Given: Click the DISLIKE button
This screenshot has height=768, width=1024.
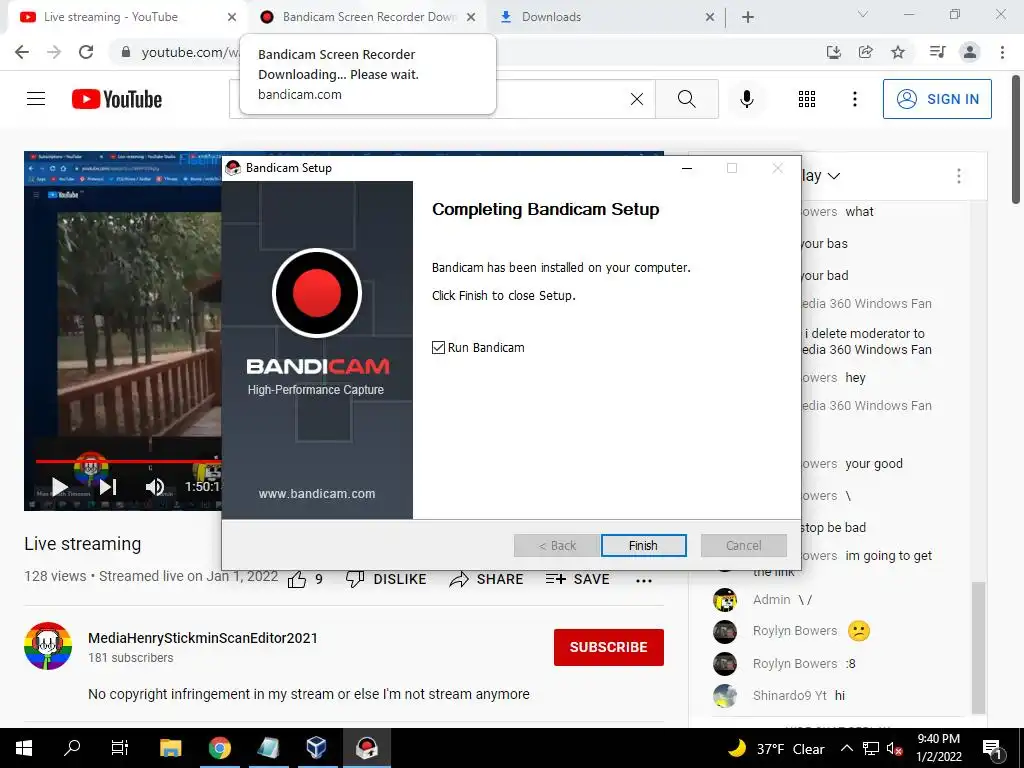Looking at the screenshot, I should pyautogui.click(x=386, y=579).
